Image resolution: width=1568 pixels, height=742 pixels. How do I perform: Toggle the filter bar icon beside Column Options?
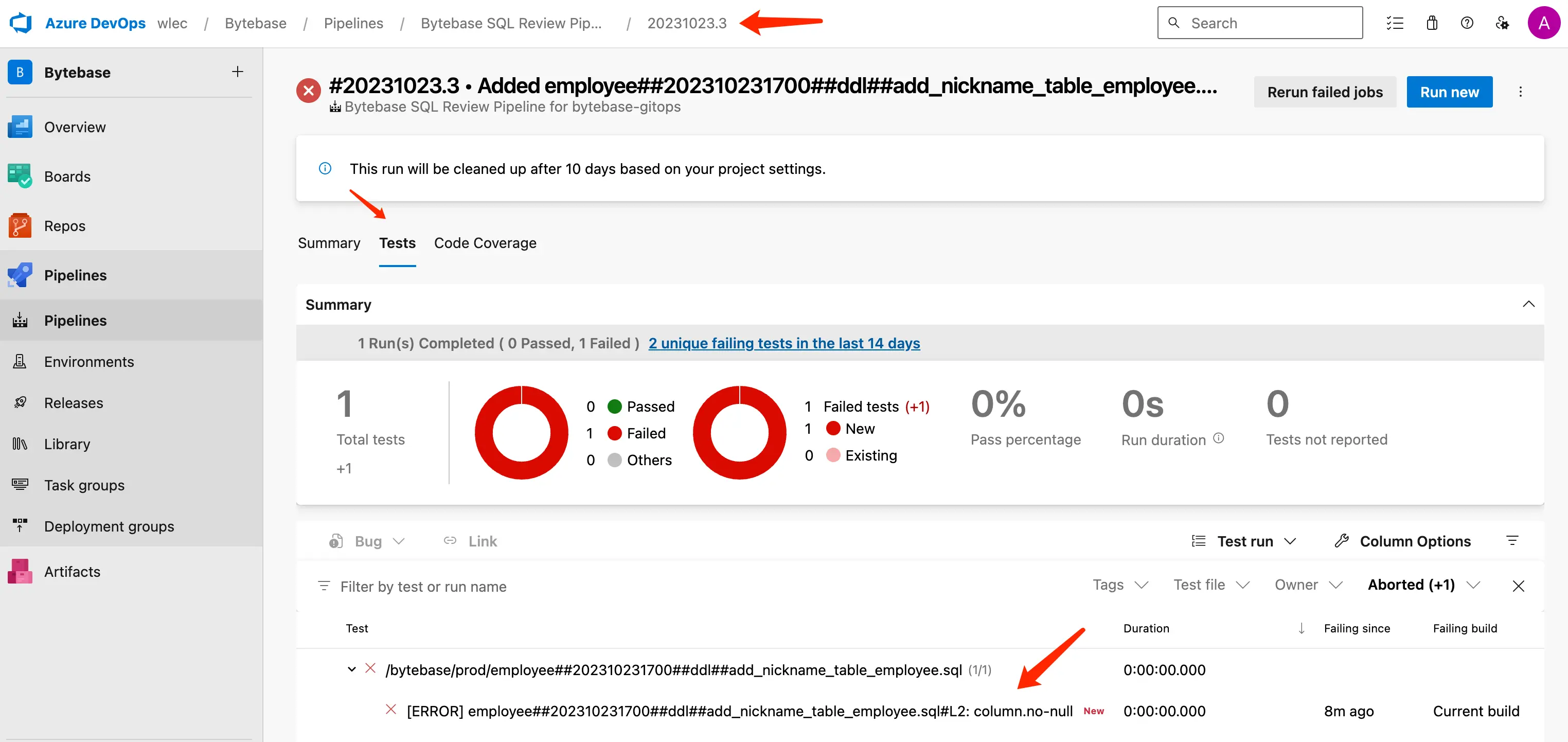[1512, 540]
